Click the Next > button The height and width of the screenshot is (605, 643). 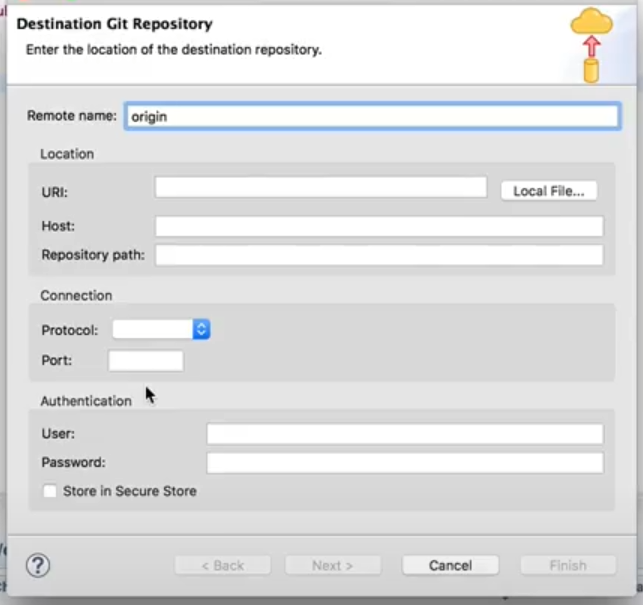333,566
